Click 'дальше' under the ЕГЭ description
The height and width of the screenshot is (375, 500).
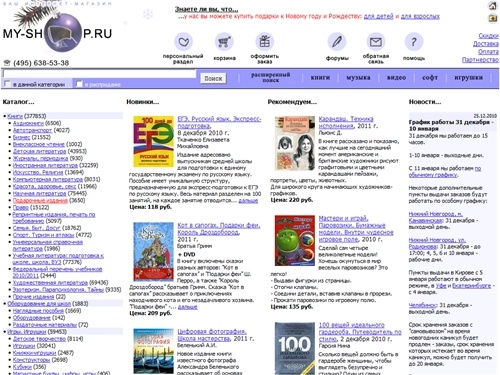click(x=248, y=200)
